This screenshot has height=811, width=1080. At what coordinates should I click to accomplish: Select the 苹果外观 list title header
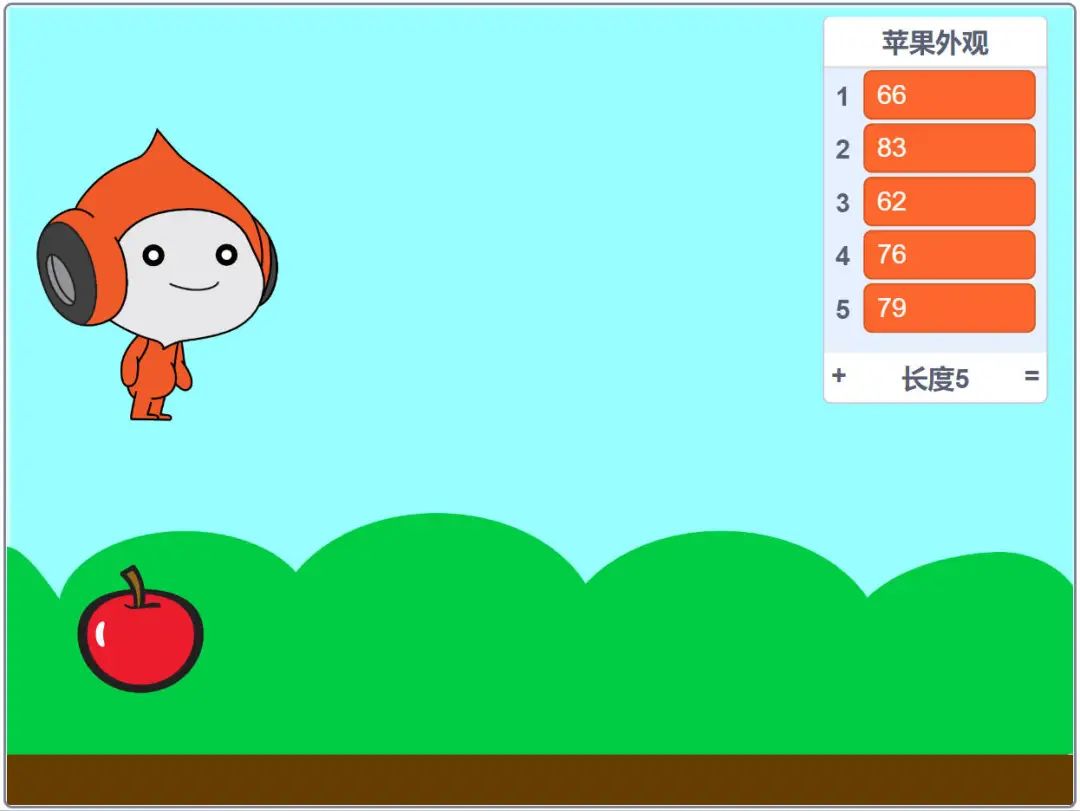coord(935,43)
